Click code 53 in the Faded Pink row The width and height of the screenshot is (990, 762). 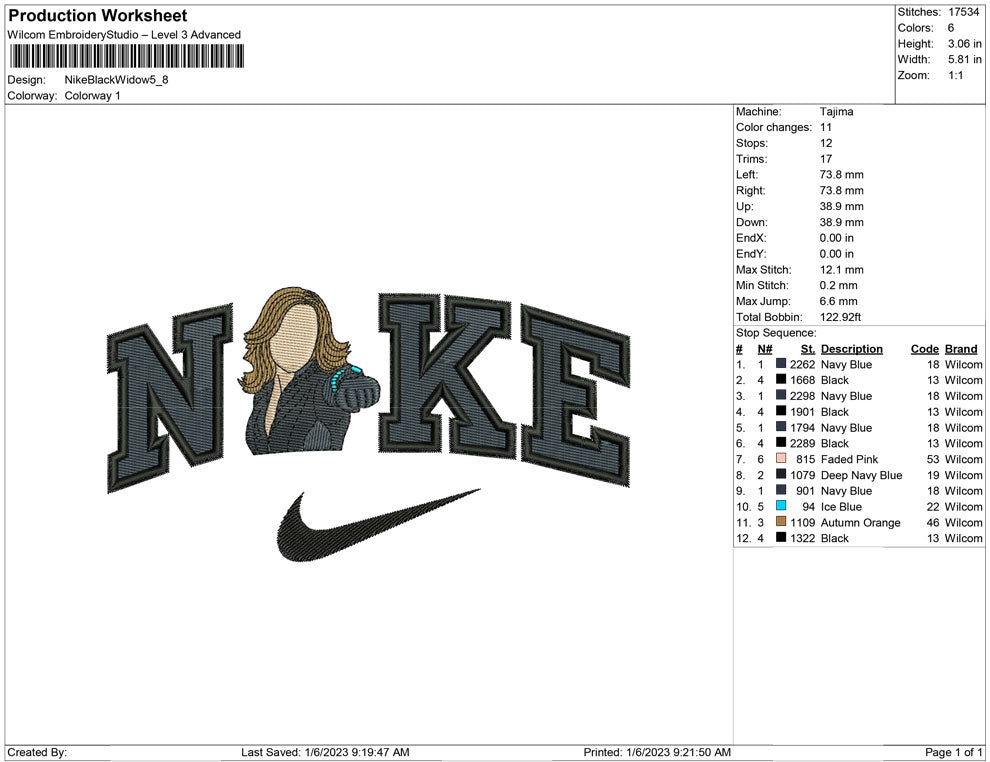pyautogui.click(x=933, y=459)
